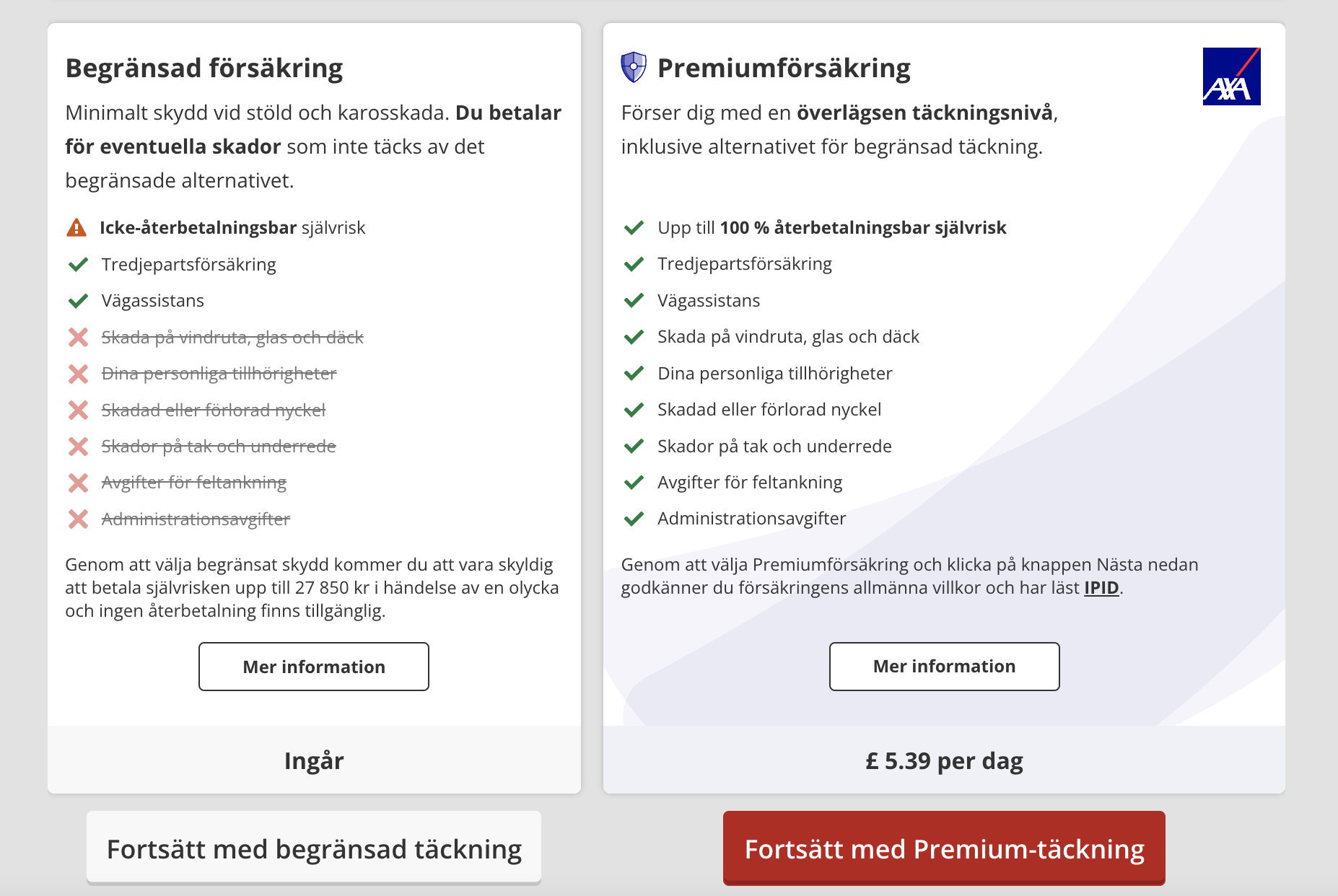
Task: Click green checkmark beside Vägassistans in Premium card
Action: click(634, 300)
